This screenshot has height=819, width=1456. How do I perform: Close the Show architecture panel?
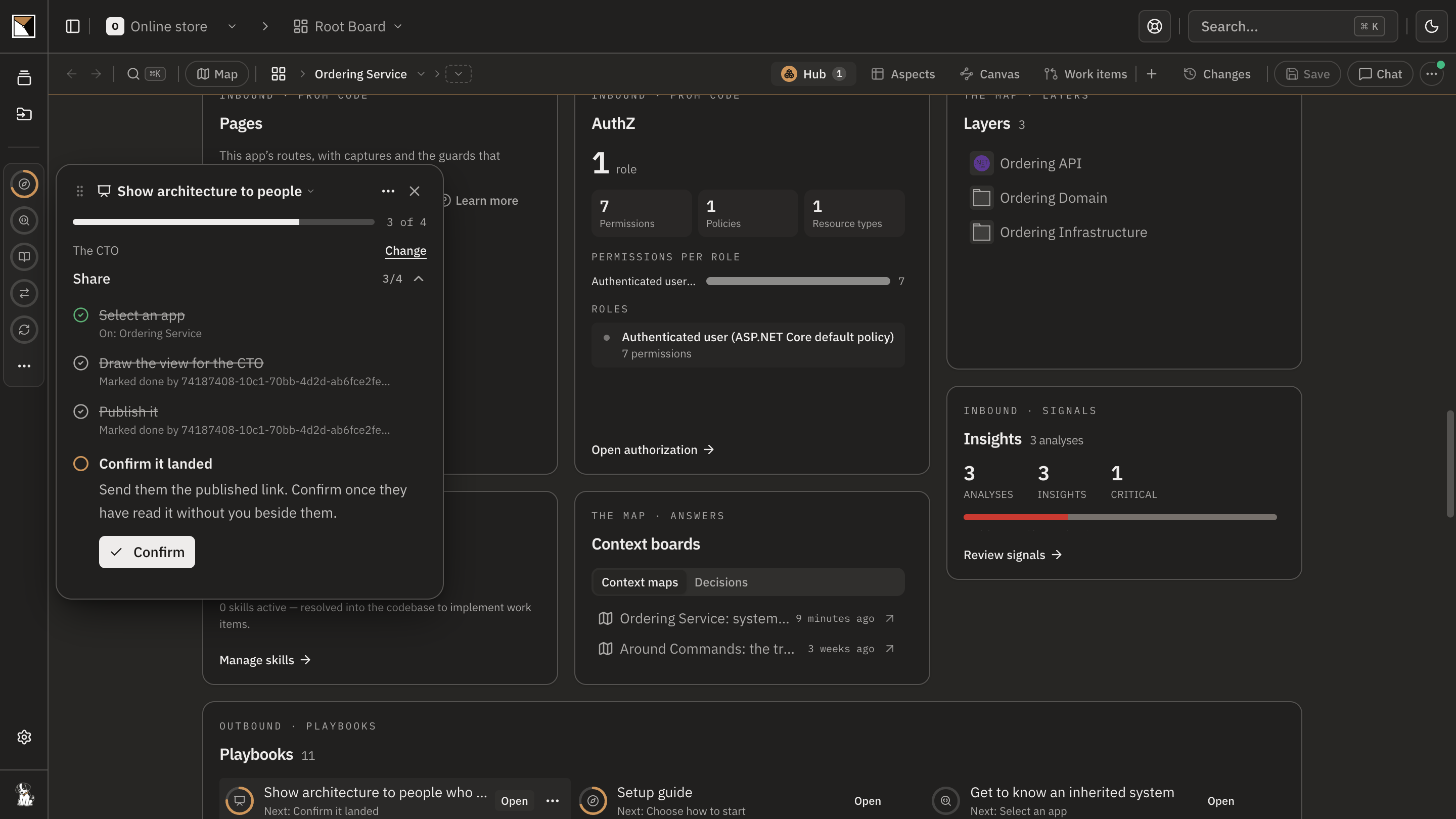415,191
